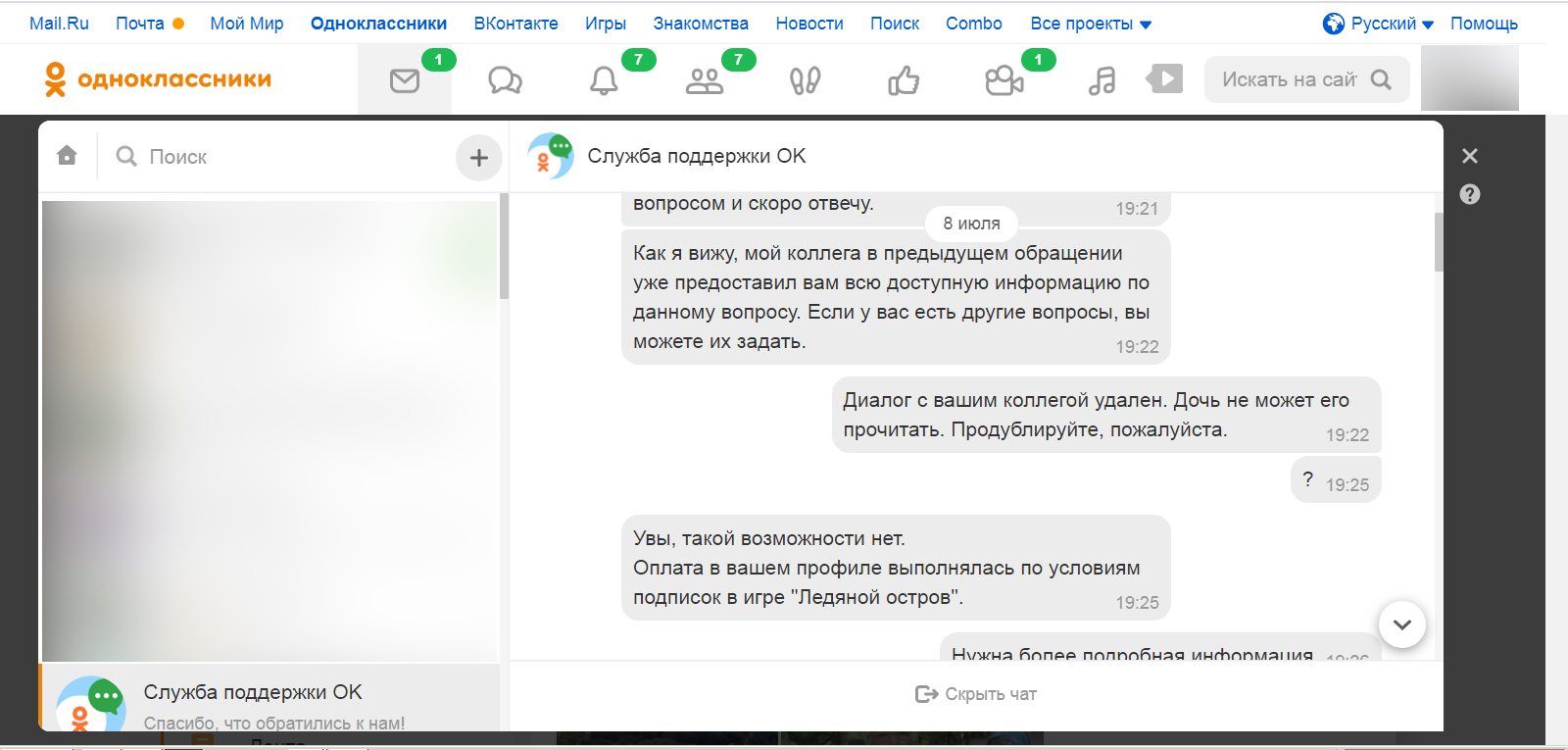This screenshot has height=750, width=1568.
Task: Open the Music note icon
Action: [1102, 80]
